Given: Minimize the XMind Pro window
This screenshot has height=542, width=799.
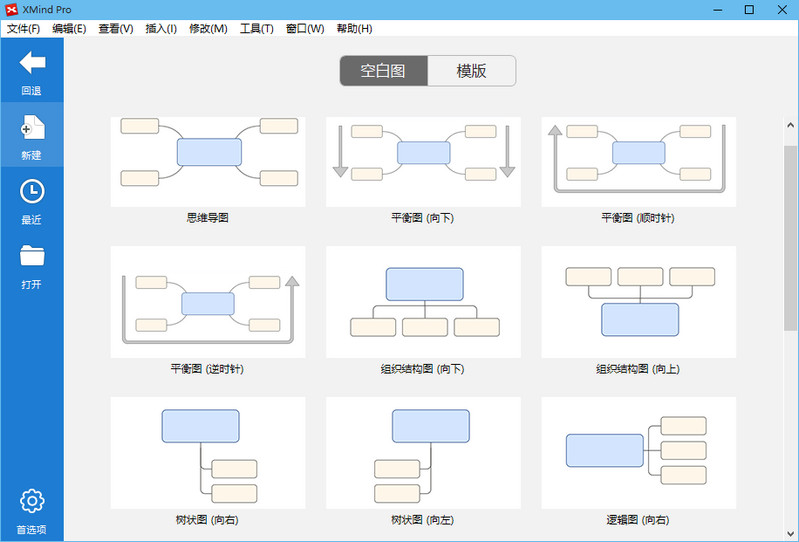Looking at the screenshot, I should click(718, 10).
